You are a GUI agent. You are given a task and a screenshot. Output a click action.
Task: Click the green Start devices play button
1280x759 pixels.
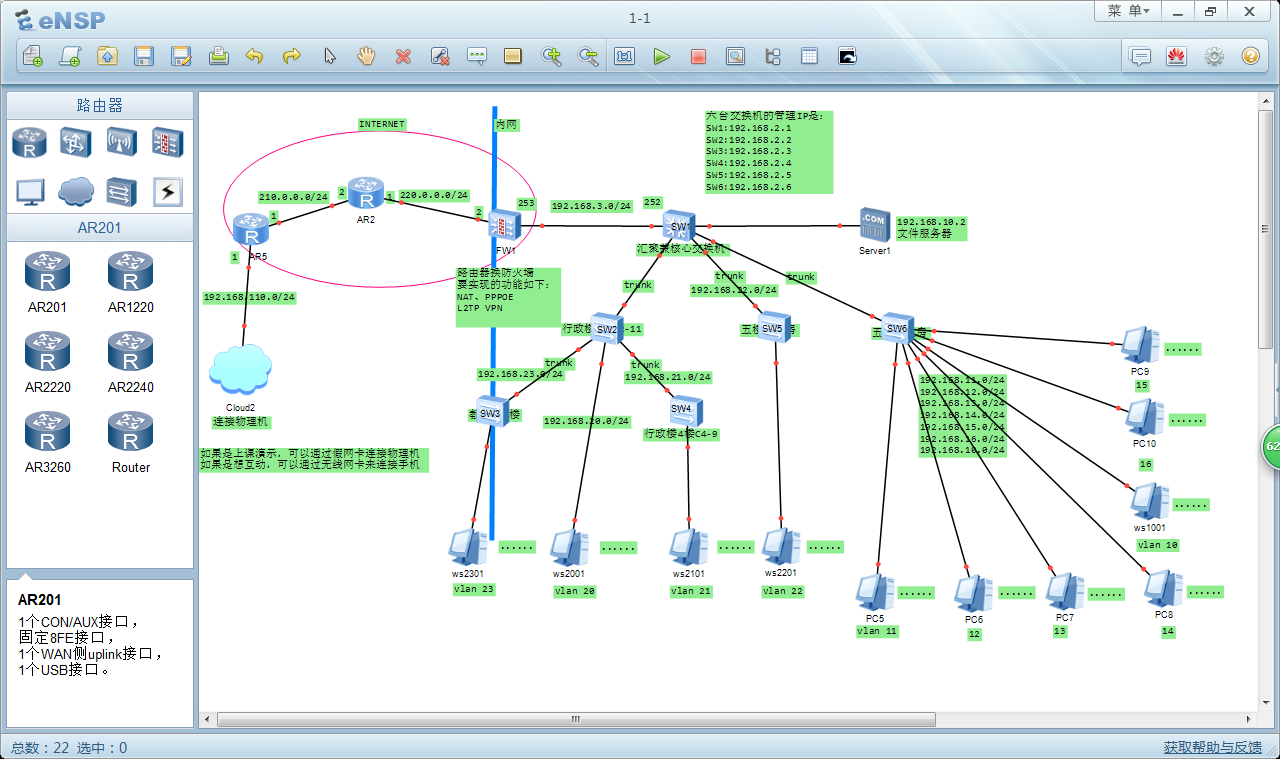coord(661,57)
